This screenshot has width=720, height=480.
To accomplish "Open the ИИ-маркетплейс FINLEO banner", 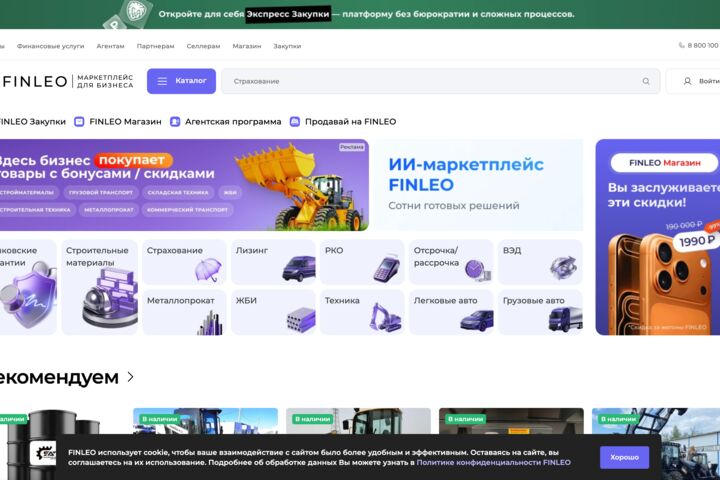I will coord(478,185).
